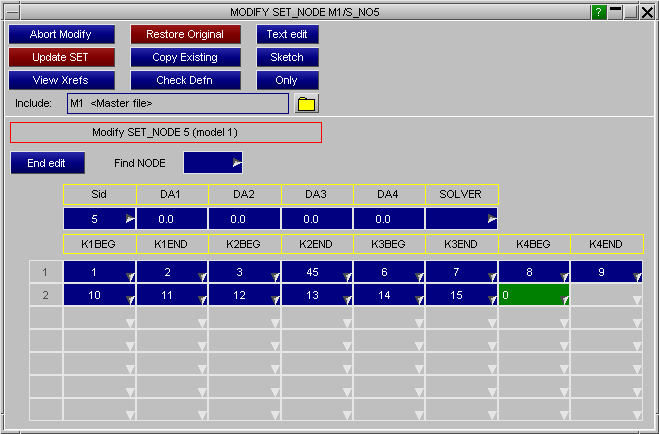Viewport: 659px width, 434px height.
Task: Click the K2END column header
Action: click(x=317, y=244)
